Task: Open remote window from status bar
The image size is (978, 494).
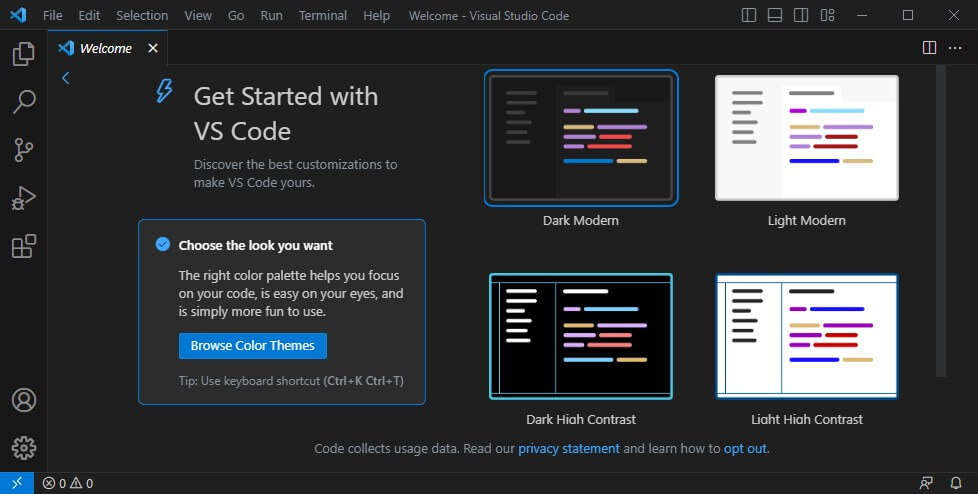Action: tap(17, 483)
